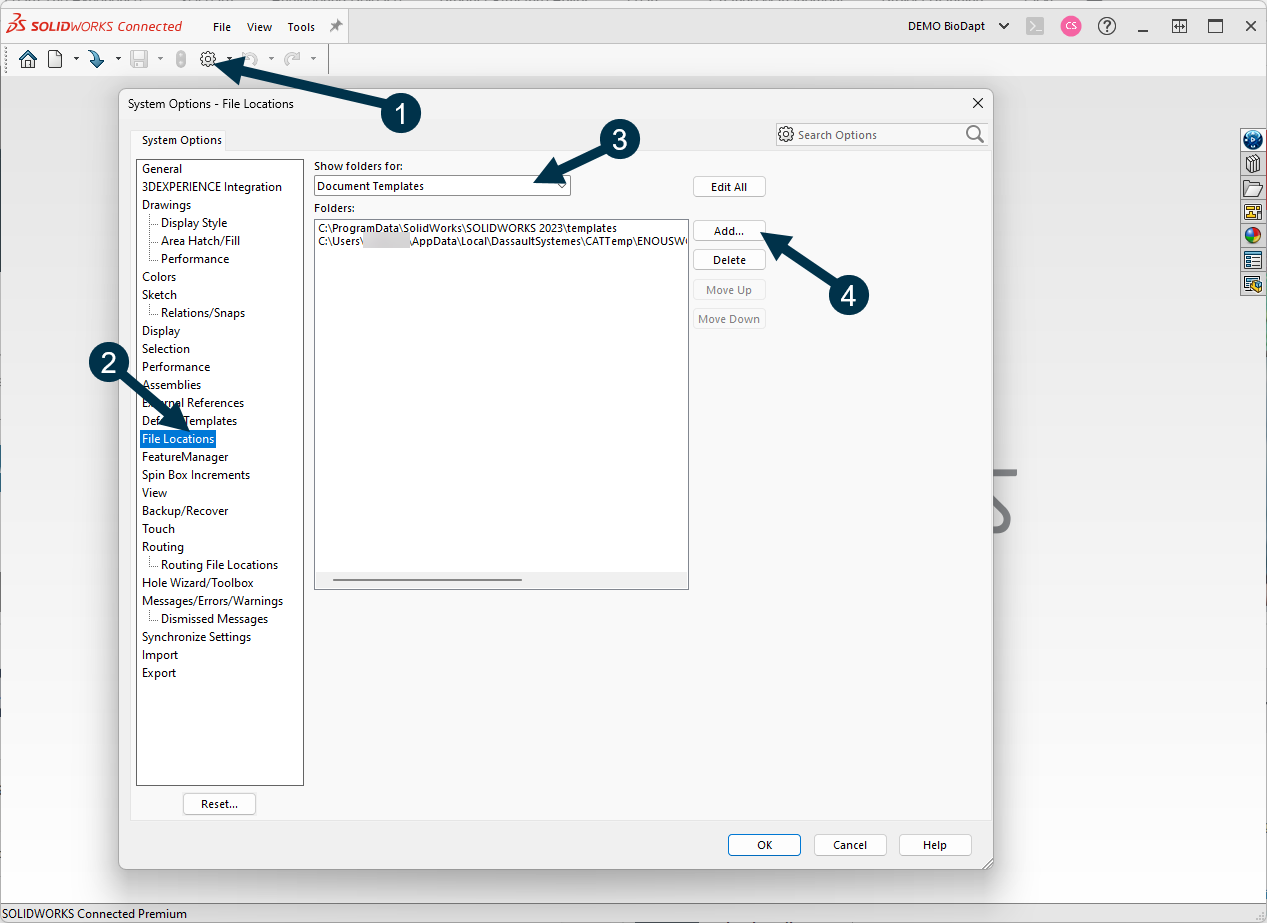Screen dimensions: 1267x923
Task: Expand the Open dropdown arrow
Action: tap(118, 59)
